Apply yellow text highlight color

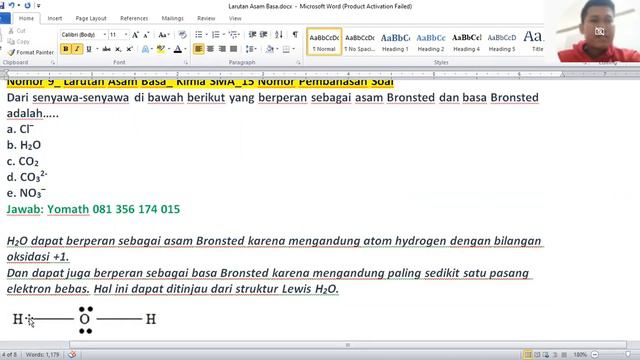pos(161,49)
